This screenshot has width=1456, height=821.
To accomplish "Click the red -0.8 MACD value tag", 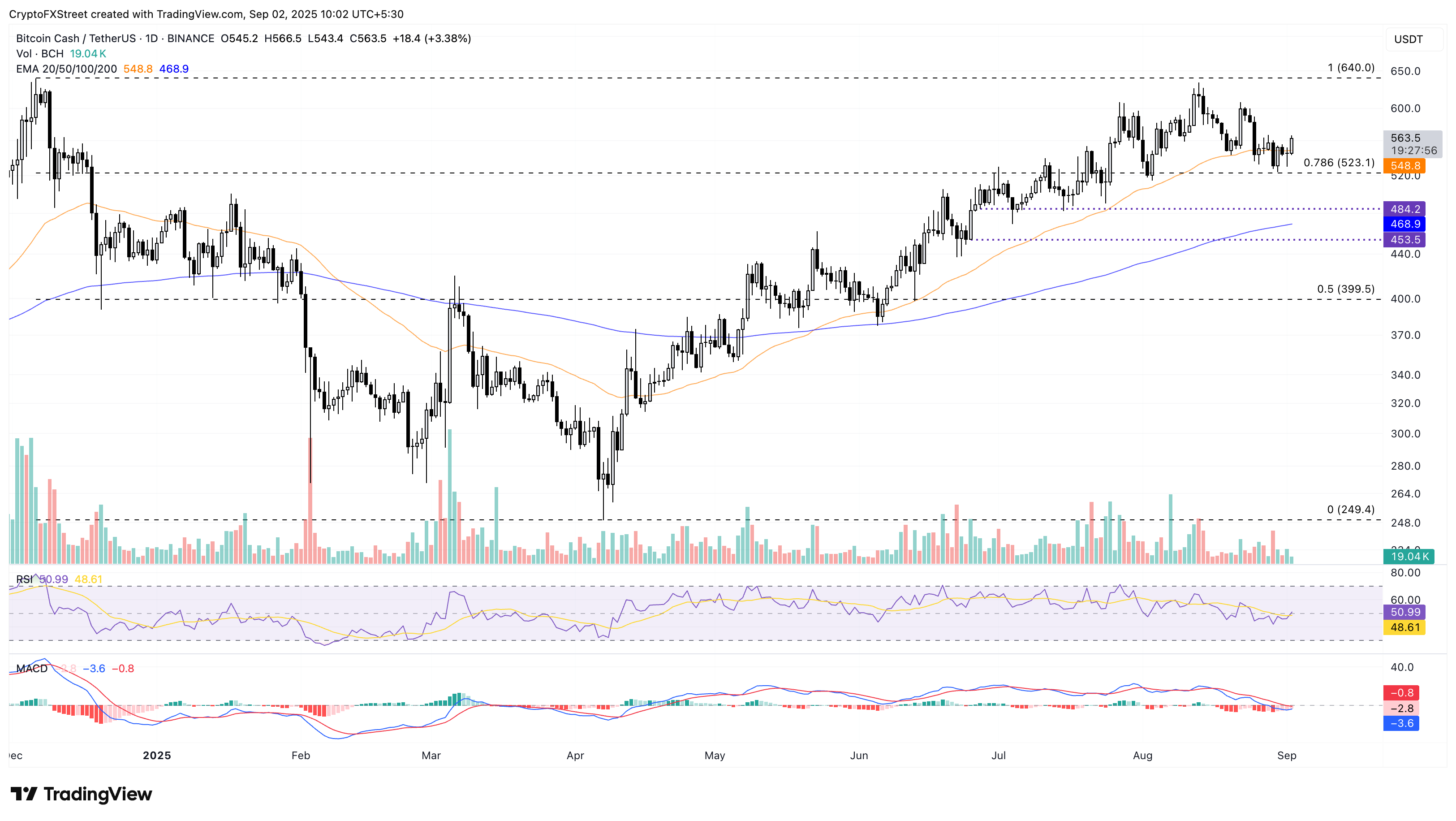I will [1401, 693].
